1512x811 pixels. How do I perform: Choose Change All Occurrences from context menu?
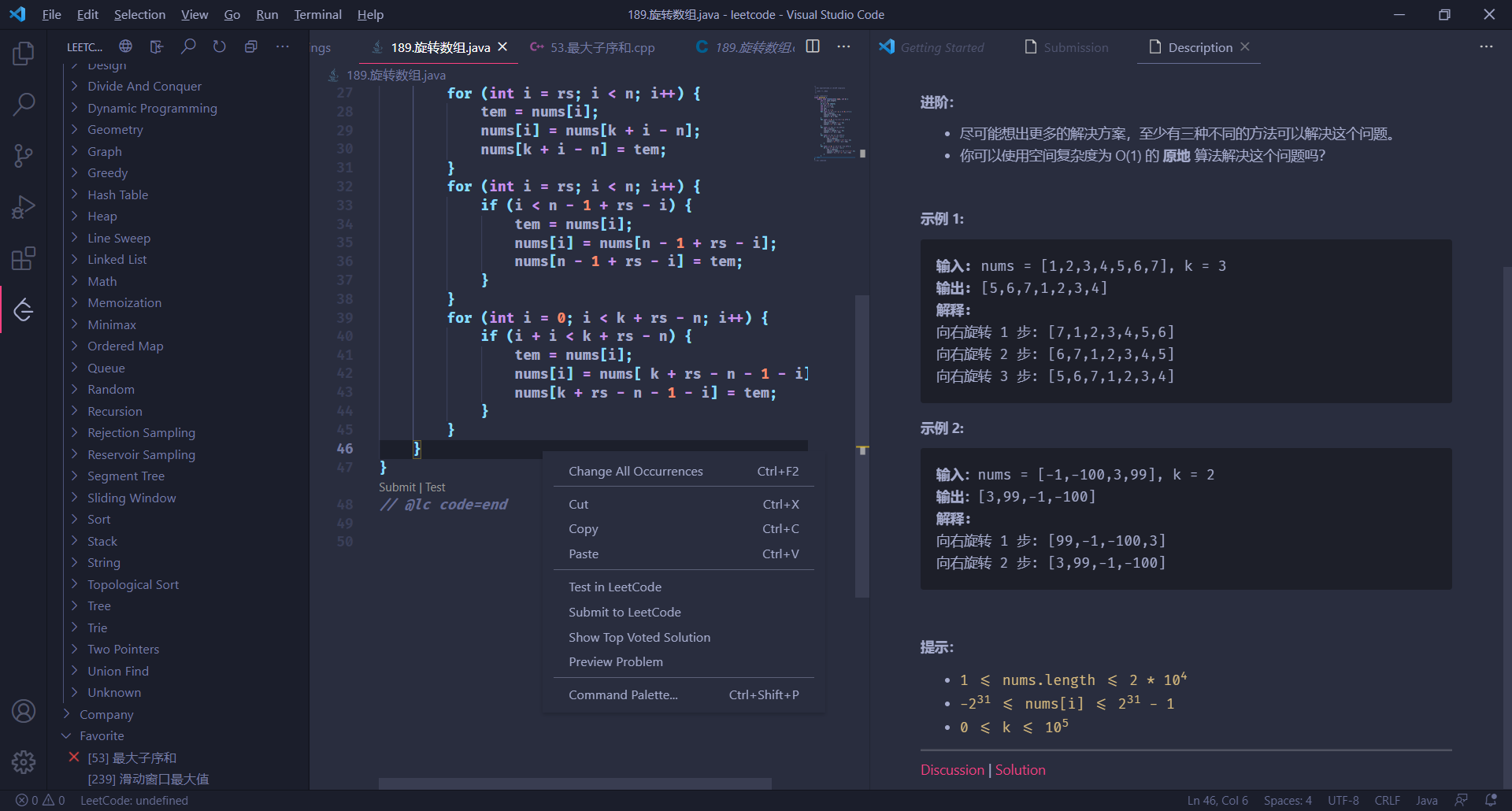684,471
